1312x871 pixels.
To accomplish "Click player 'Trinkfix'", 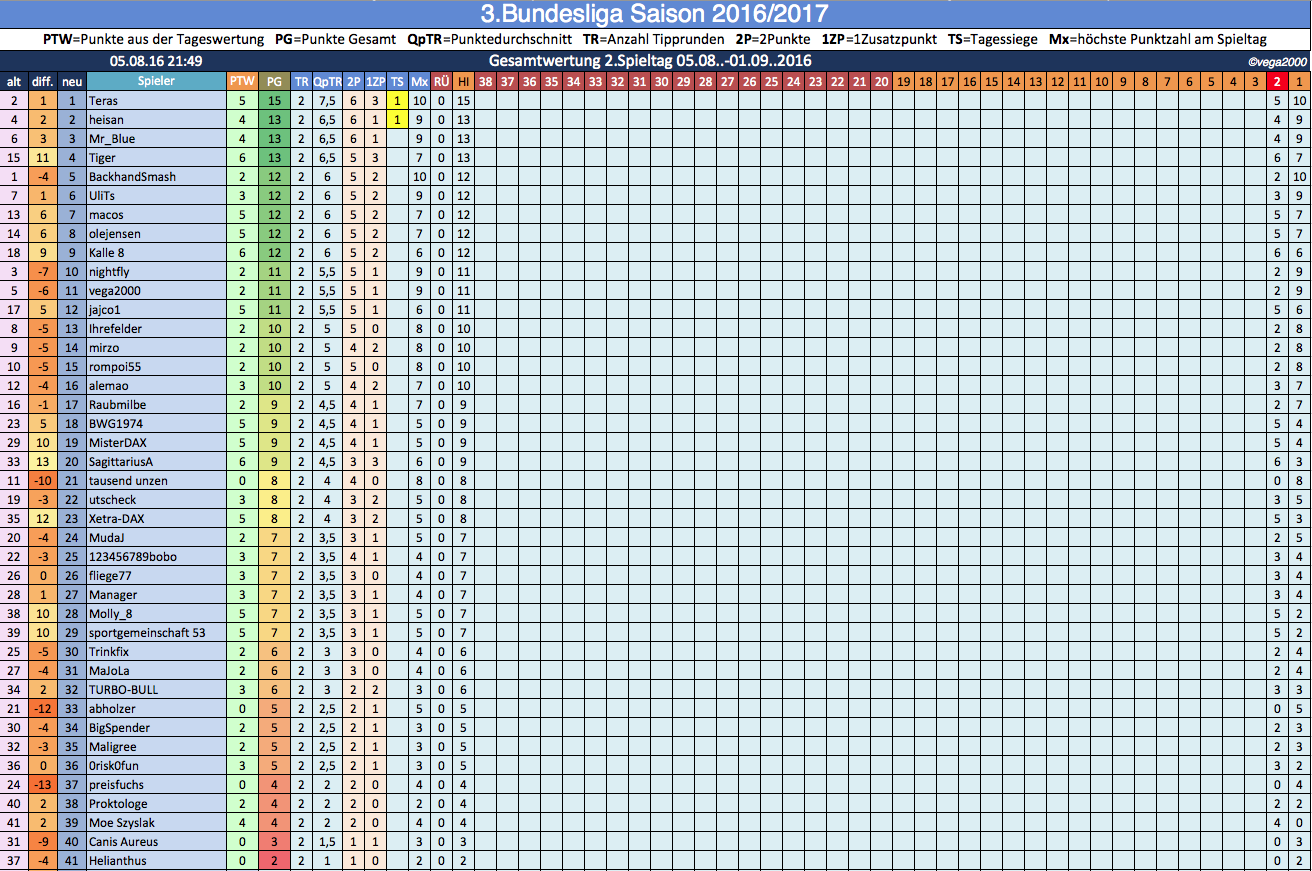I will click(155, 652).
